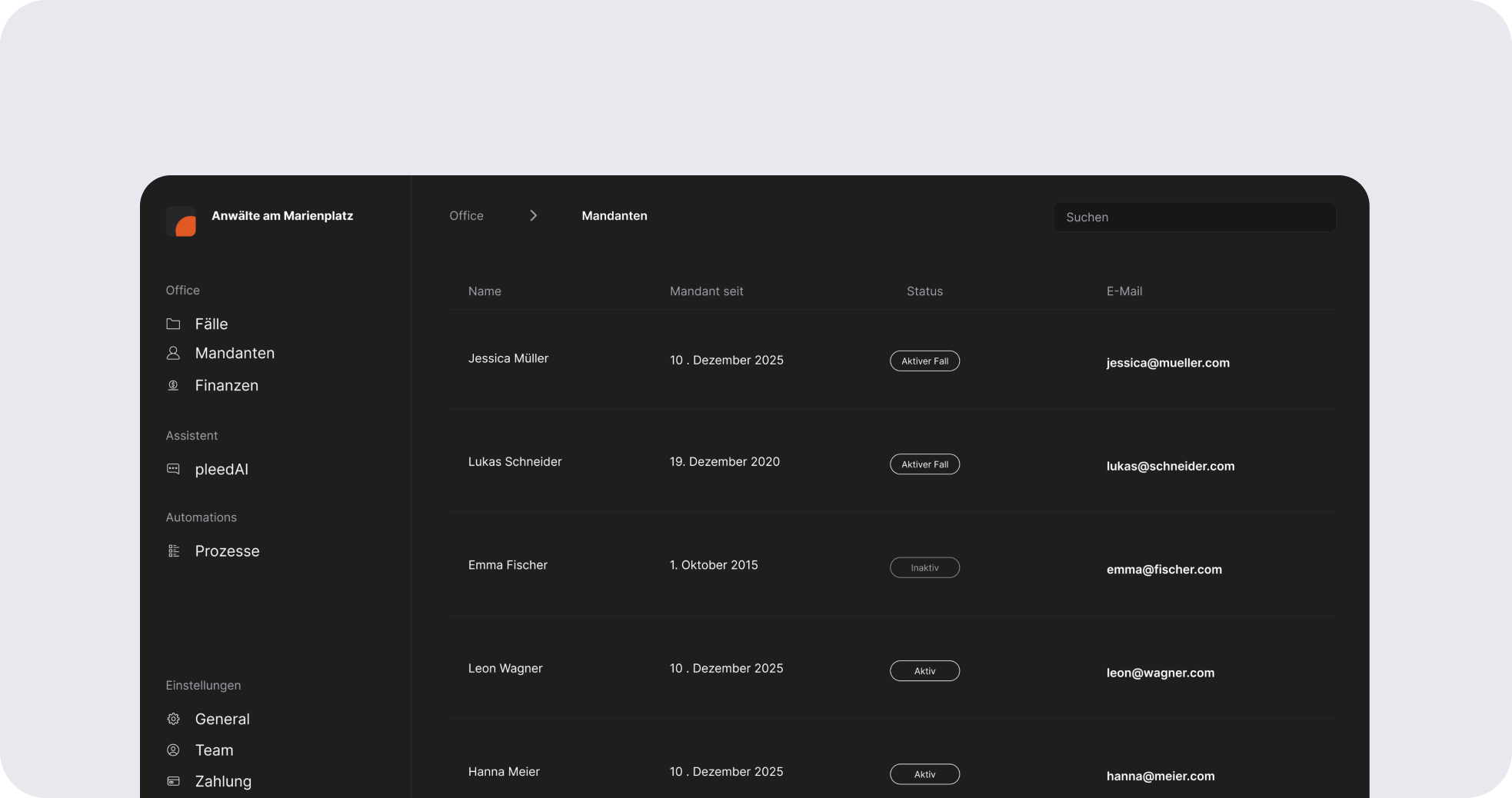Click the pleedAI chat icon
Screen dimensions: 1512x798
point(173,469)
